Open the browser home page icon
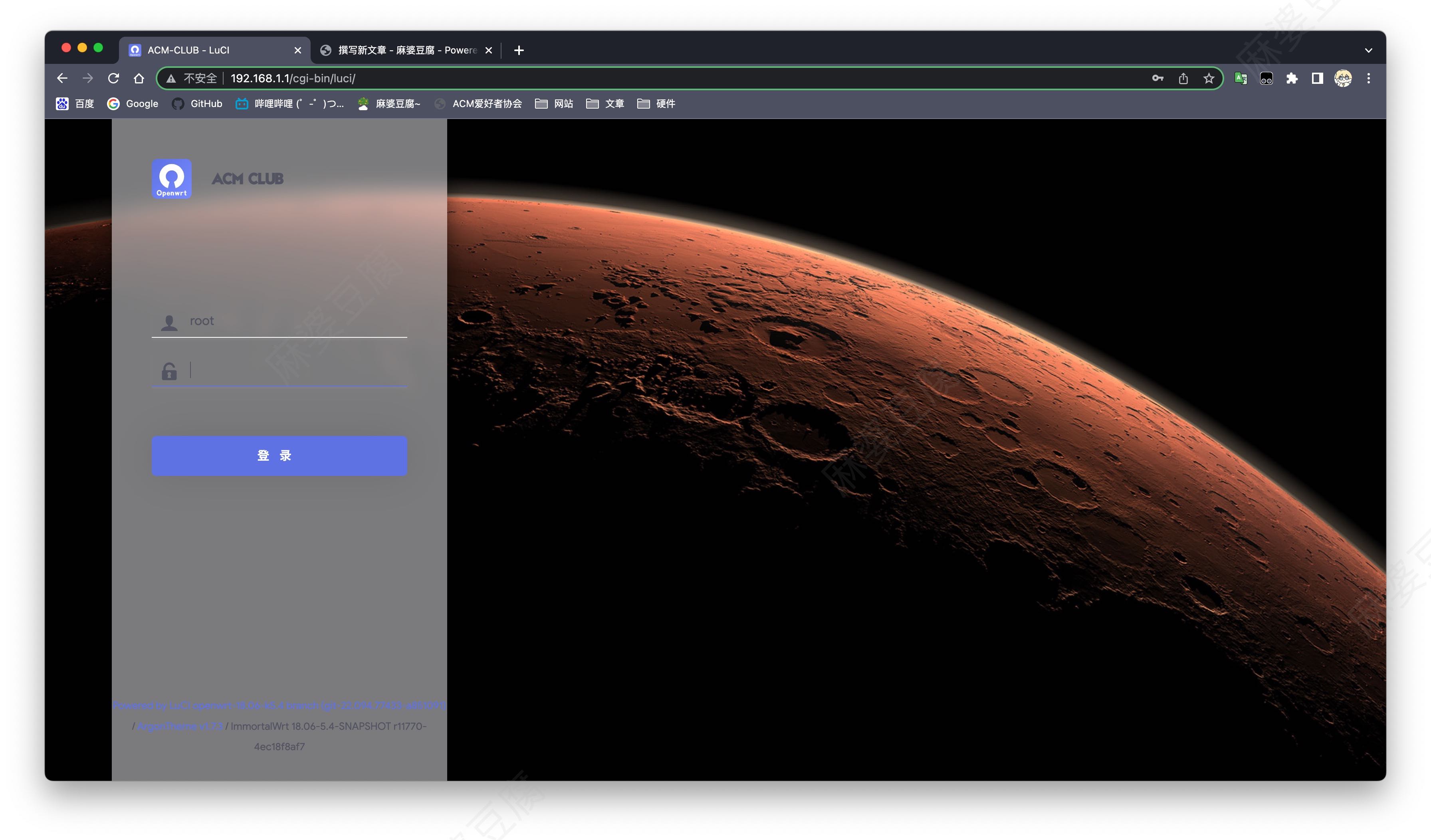 [x=139, y=78]
